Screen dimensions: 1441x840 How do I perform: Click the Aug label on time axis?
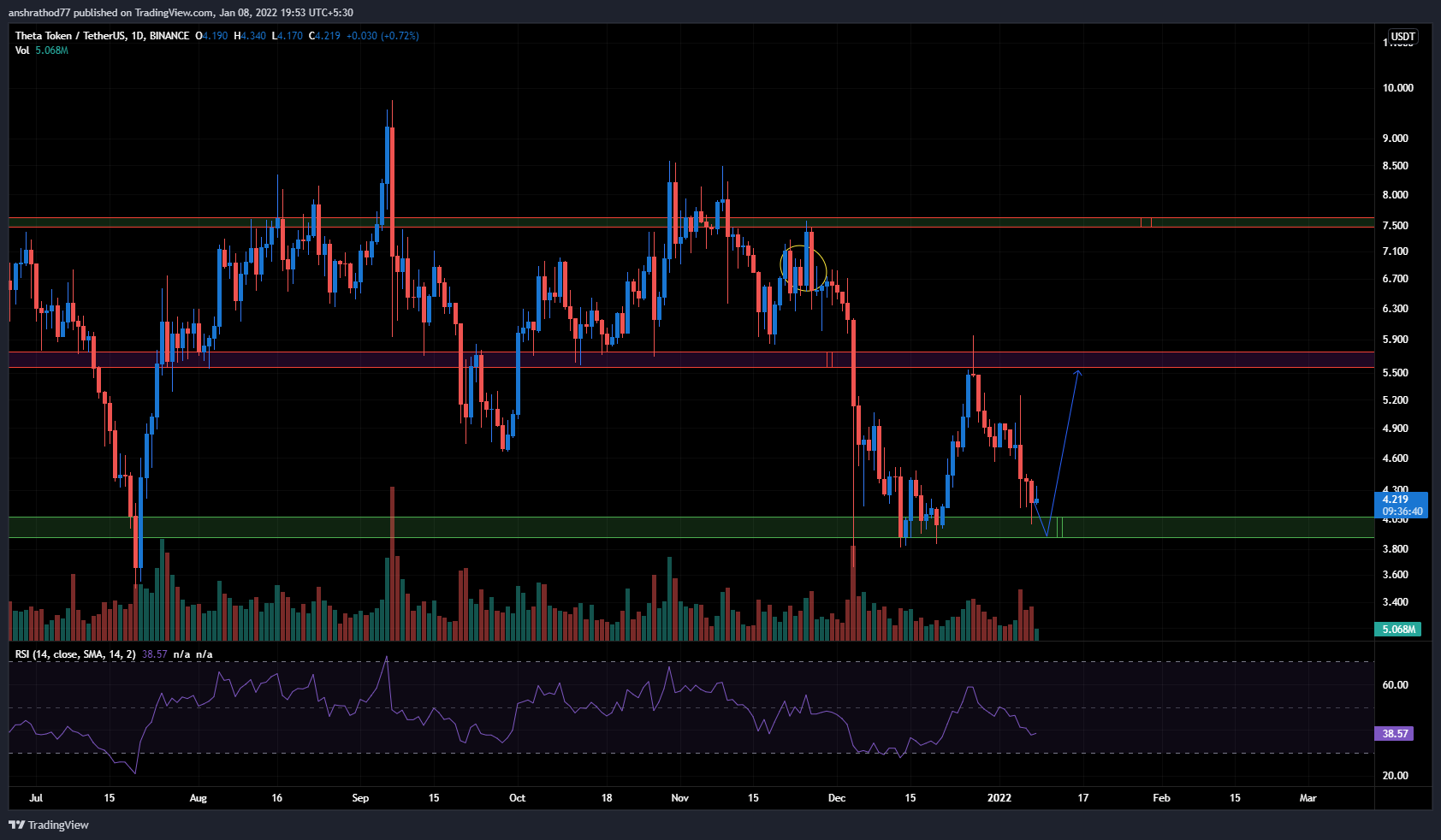[198, 798]
